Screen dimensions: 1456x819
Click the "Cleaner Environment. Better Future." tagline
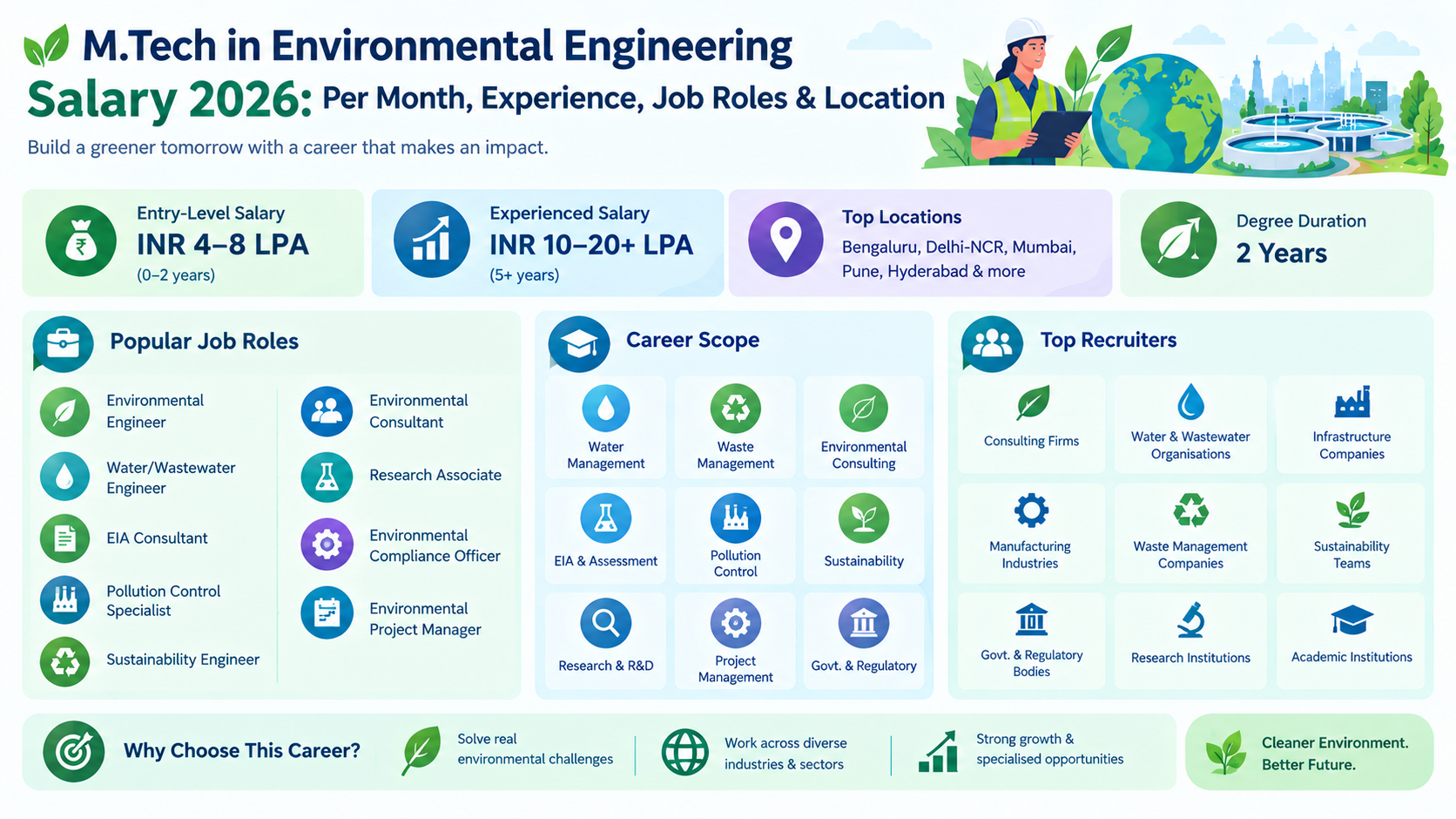pyautogui.click(x=1335, y=754)
